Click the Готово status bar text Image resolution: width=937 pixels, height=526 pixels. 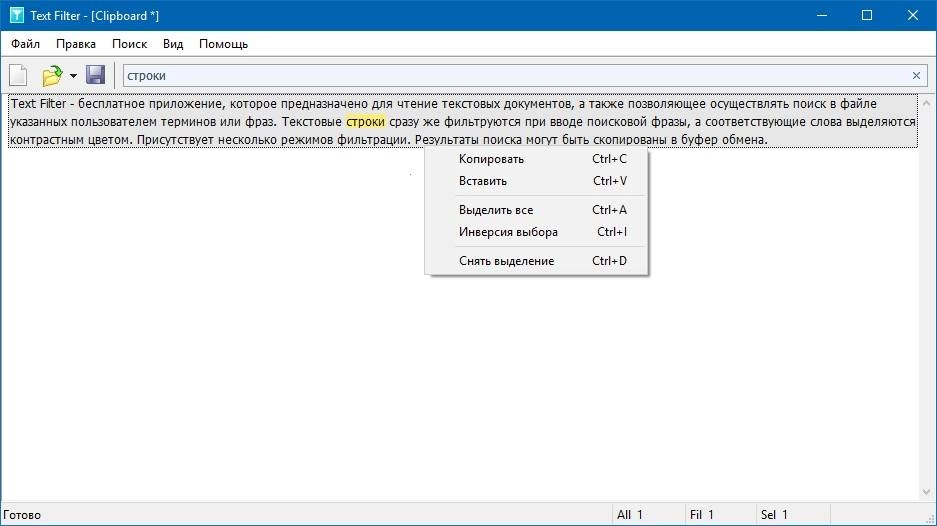[22, 515]
